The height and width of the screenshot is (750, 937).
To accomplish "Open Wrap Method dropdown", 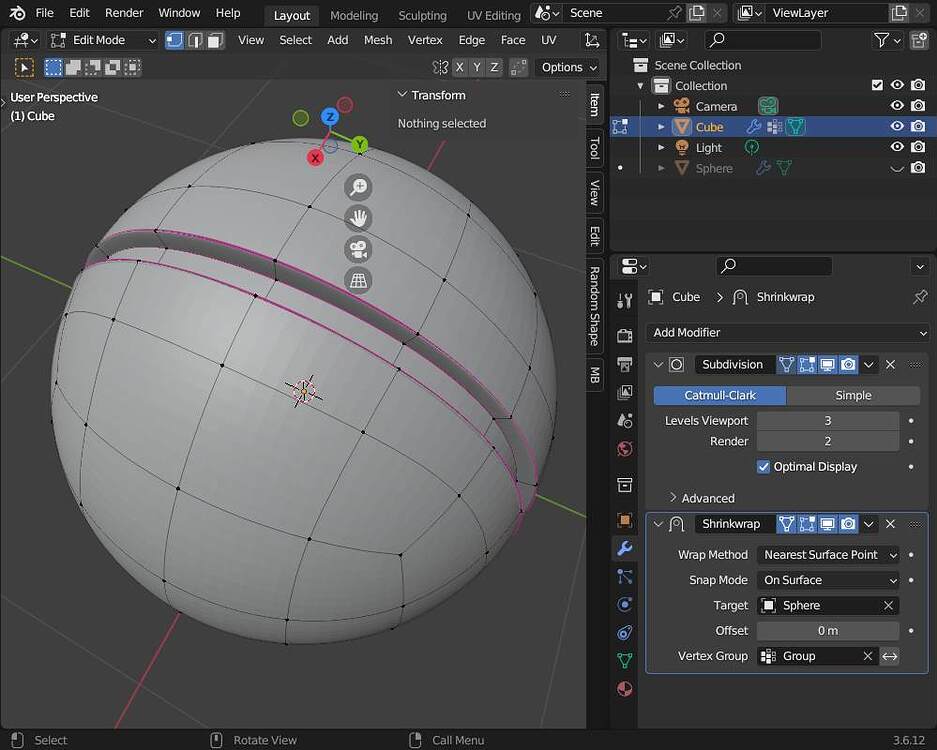I will [x=828, y=555].
